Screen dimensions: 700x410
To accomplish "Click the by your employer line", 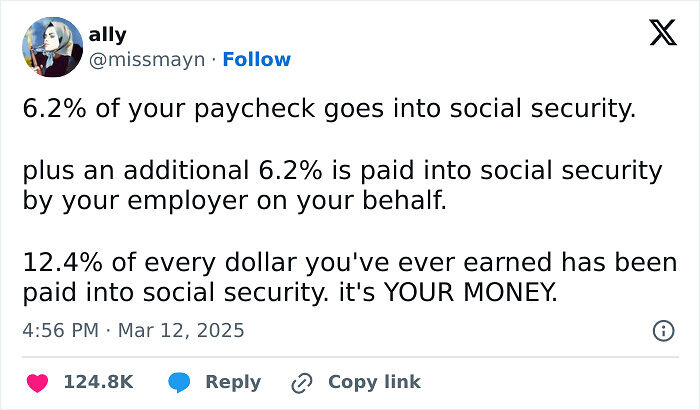I will click(235, 201).
